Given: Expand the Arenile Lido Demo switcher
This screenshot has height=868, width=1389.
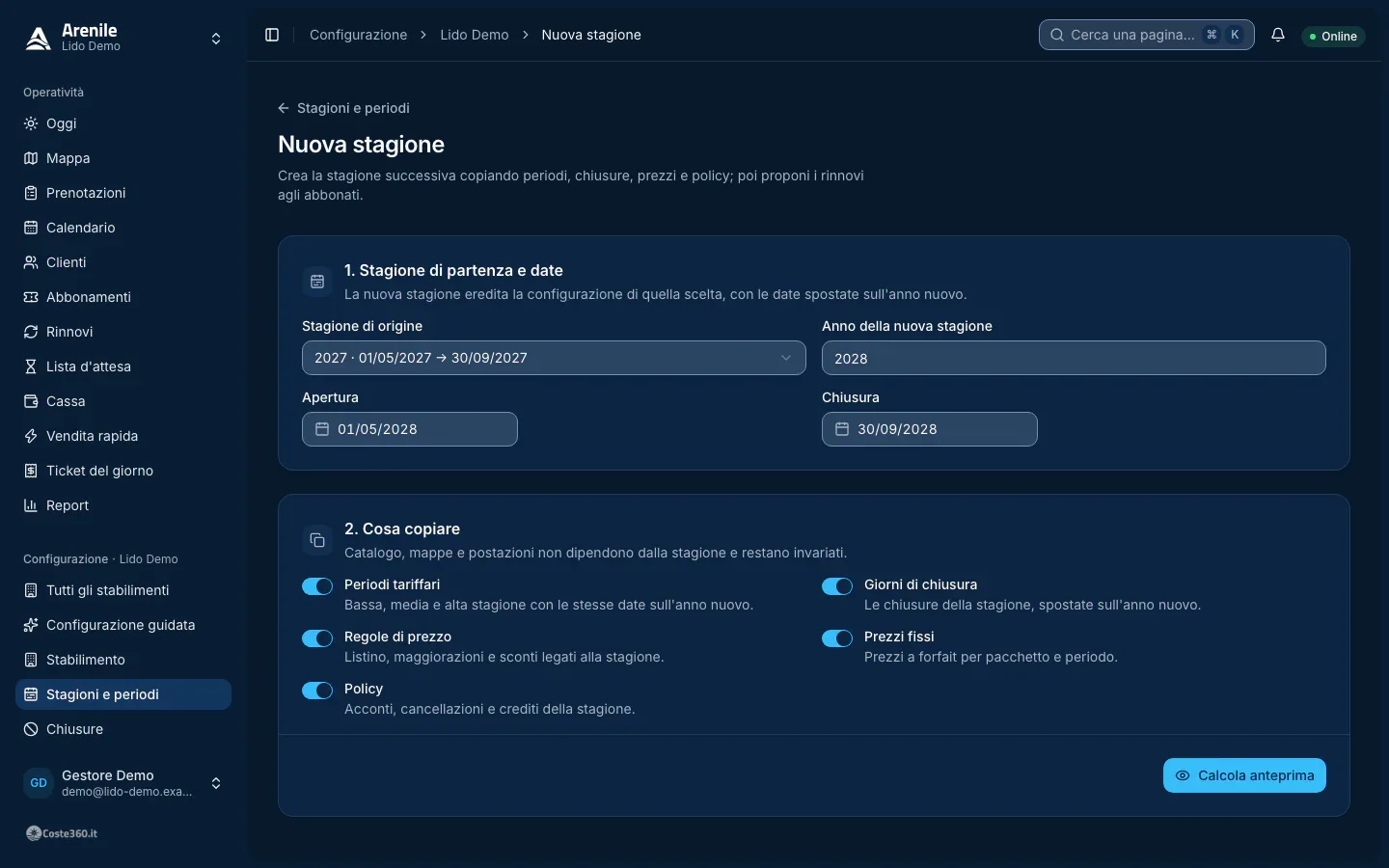Looking at the screenshot, I should point(123,39).
